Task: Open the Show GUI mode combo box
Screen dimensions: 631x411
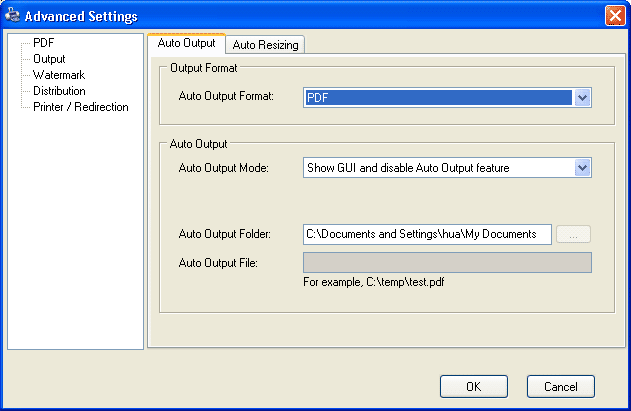Action: 447,168
